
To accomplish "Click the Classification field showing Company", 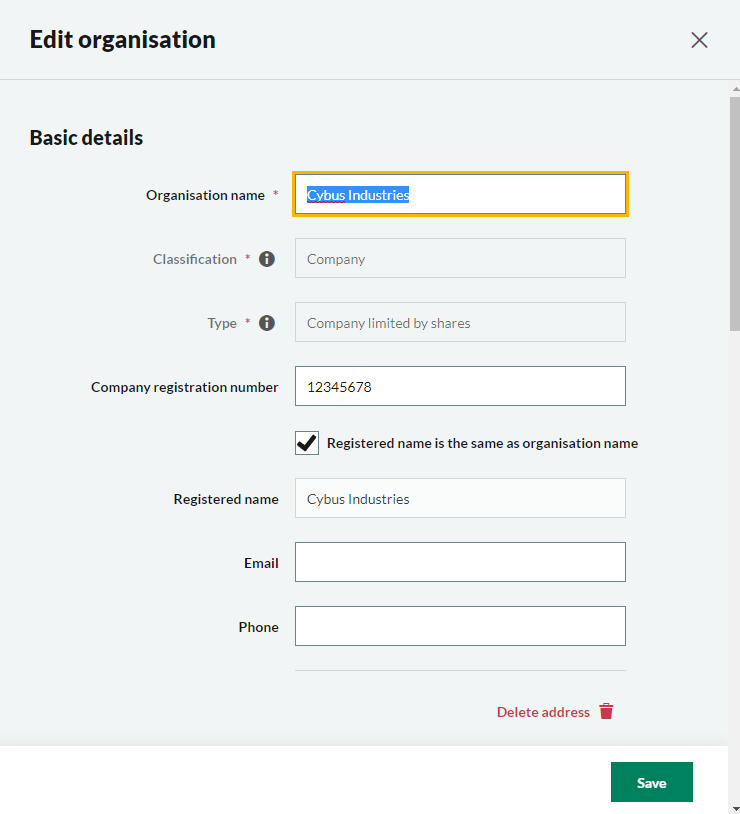I will click(x=460, y=259).
